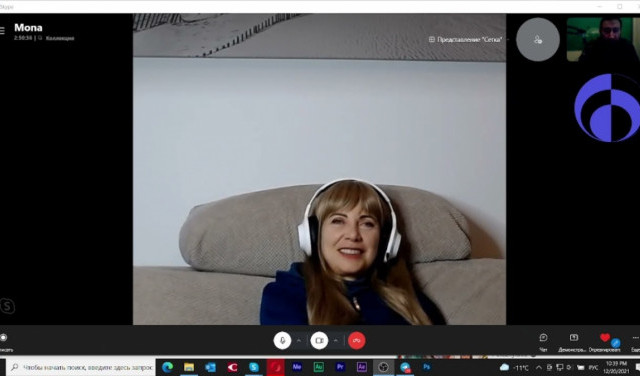End the call with red hang-up button
This screenshot has width=640, height=376.
click(x=357, y=340)
